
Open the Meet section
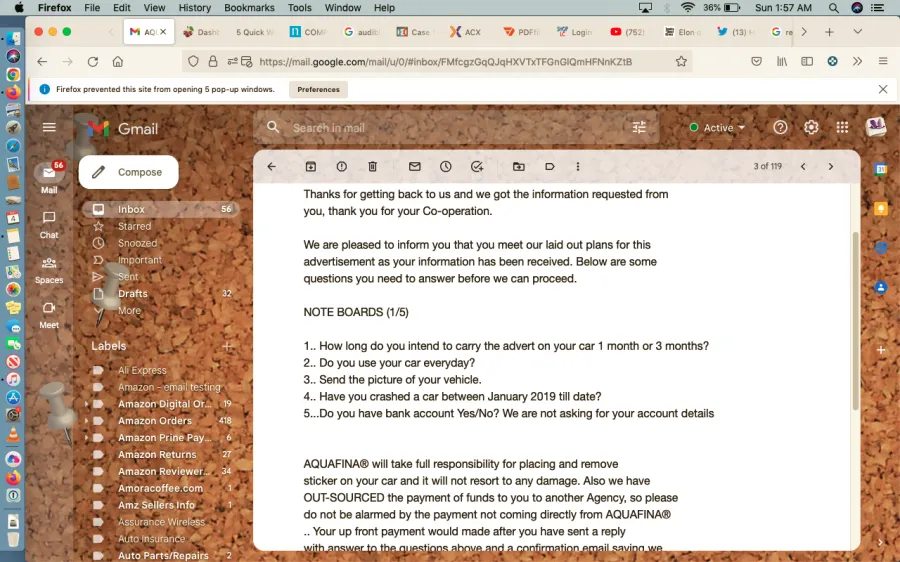pyautogui.click(x=49, y=315)
